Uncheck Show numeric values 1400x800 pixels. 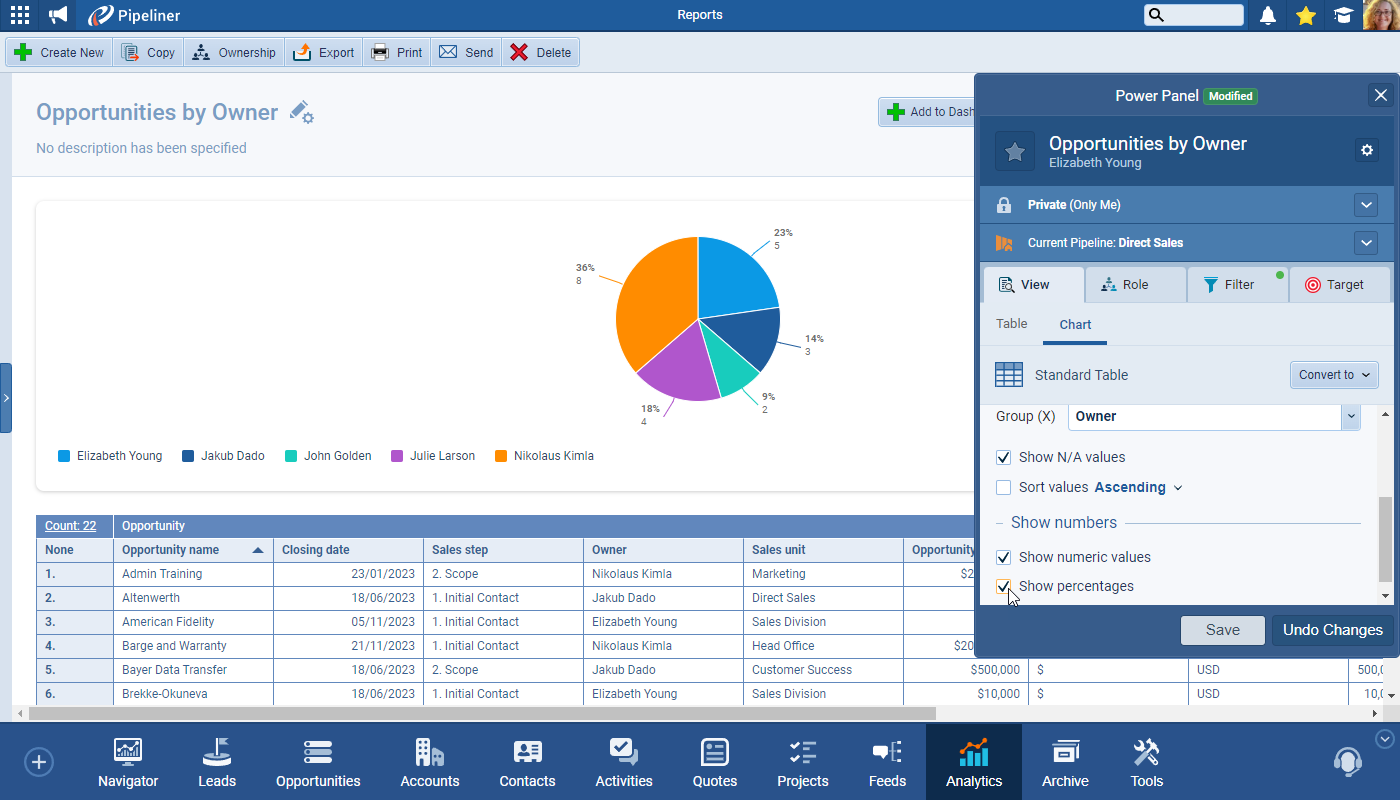[1004, 557]
